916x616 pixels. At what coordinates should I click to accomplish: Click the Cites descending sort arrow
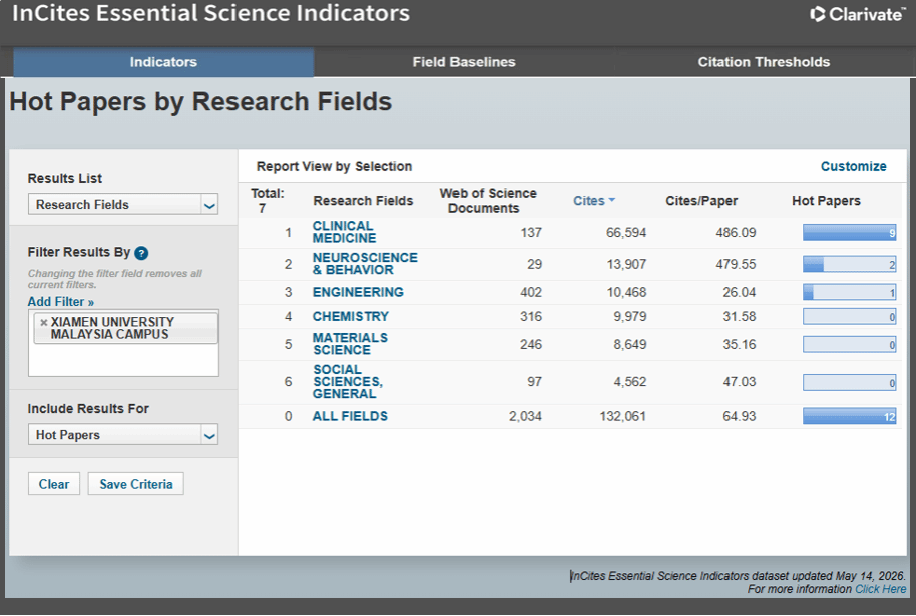(612, 200)
